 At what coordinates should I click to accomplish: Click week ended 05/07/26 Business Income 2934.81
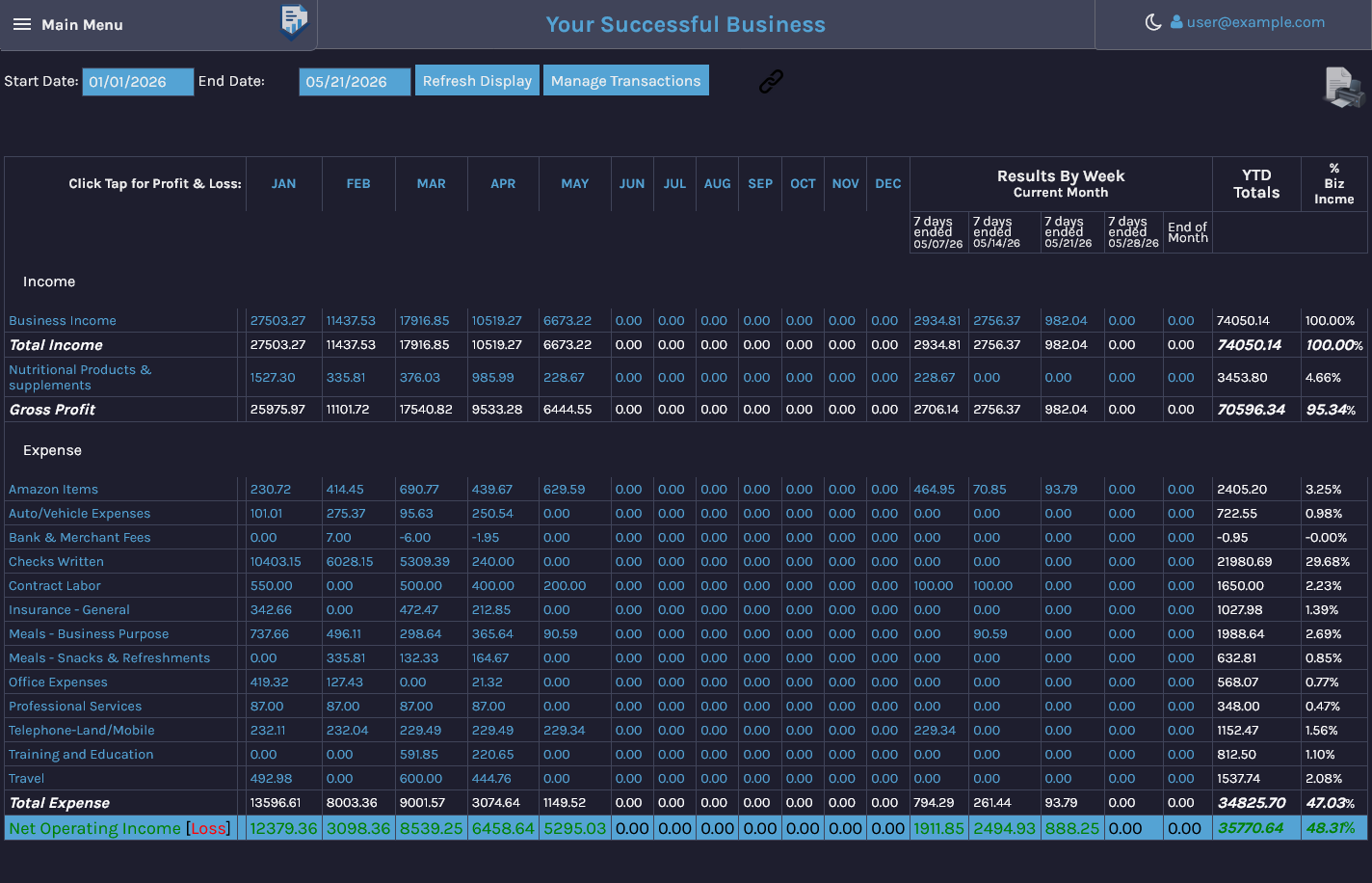937,321
